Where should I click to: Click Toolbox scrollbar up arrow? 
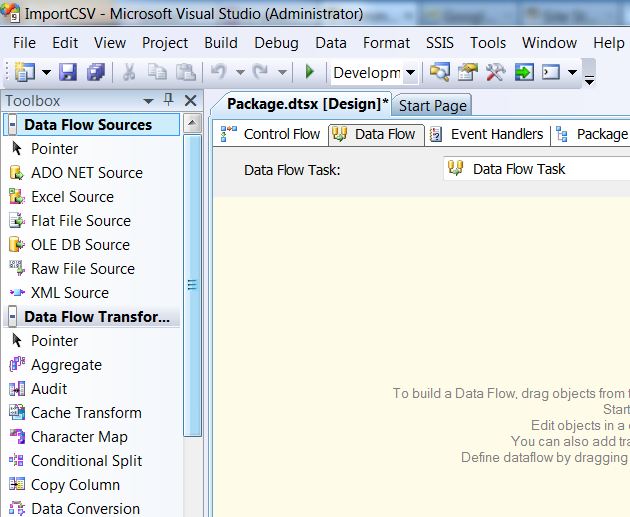(x=192, y=123)
